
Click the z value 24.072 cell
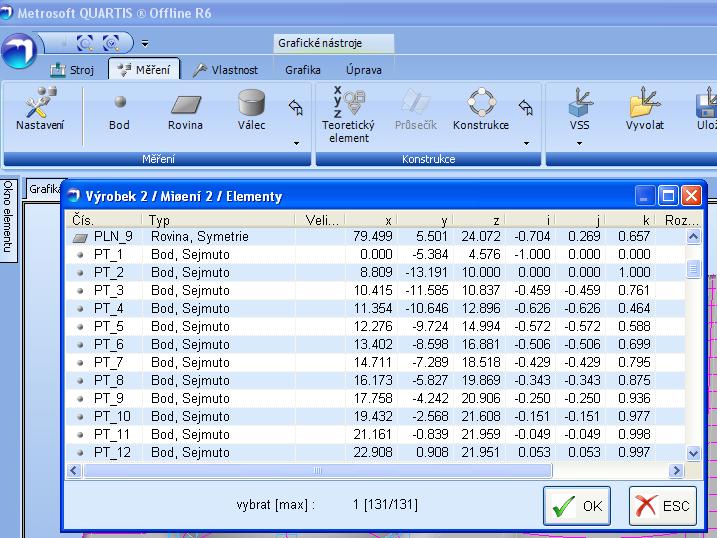[481, 236]
